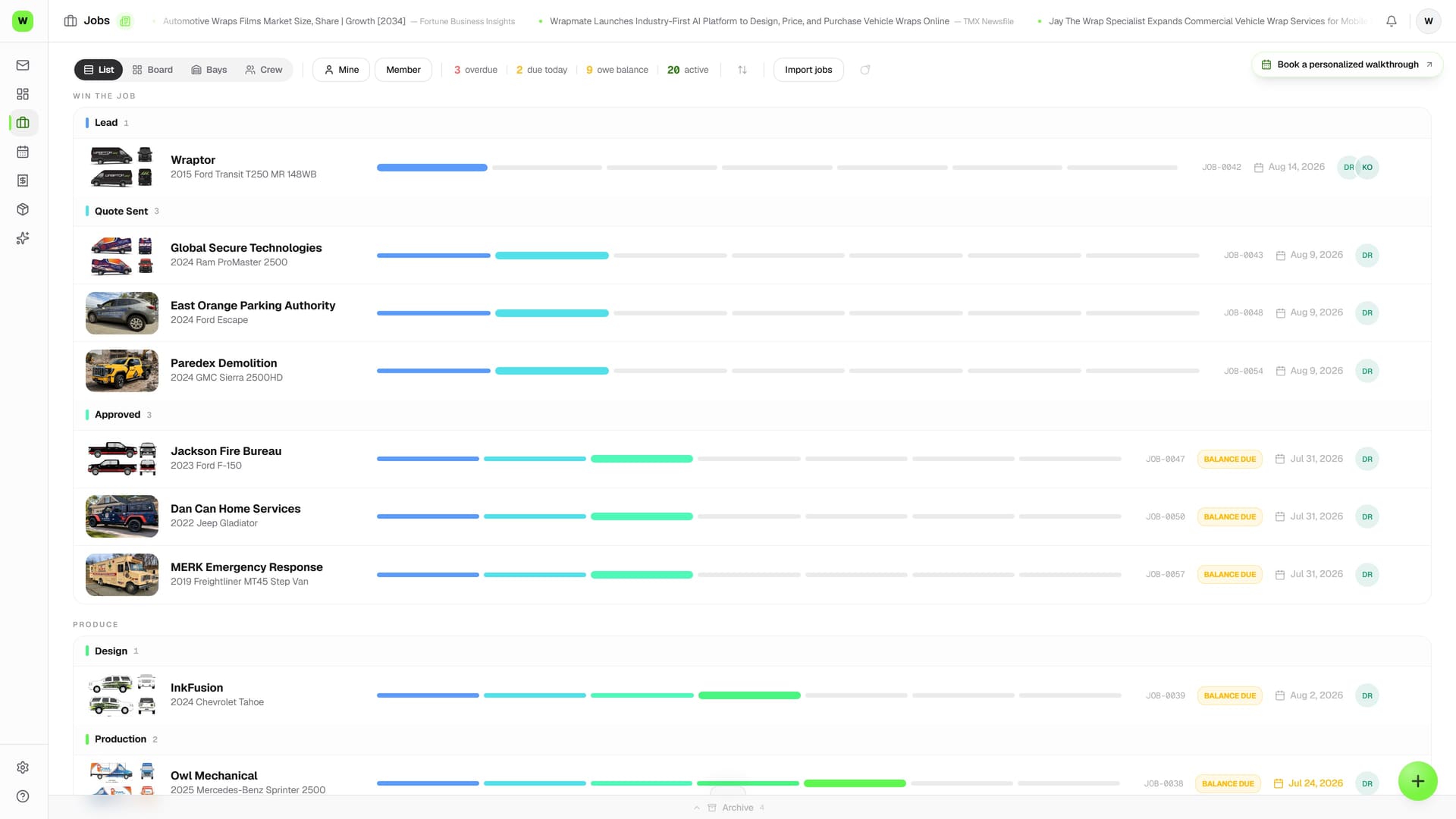Click BALANCE DUE badge on InkFusion row

pyautogui.click(x=1230, y=695)
